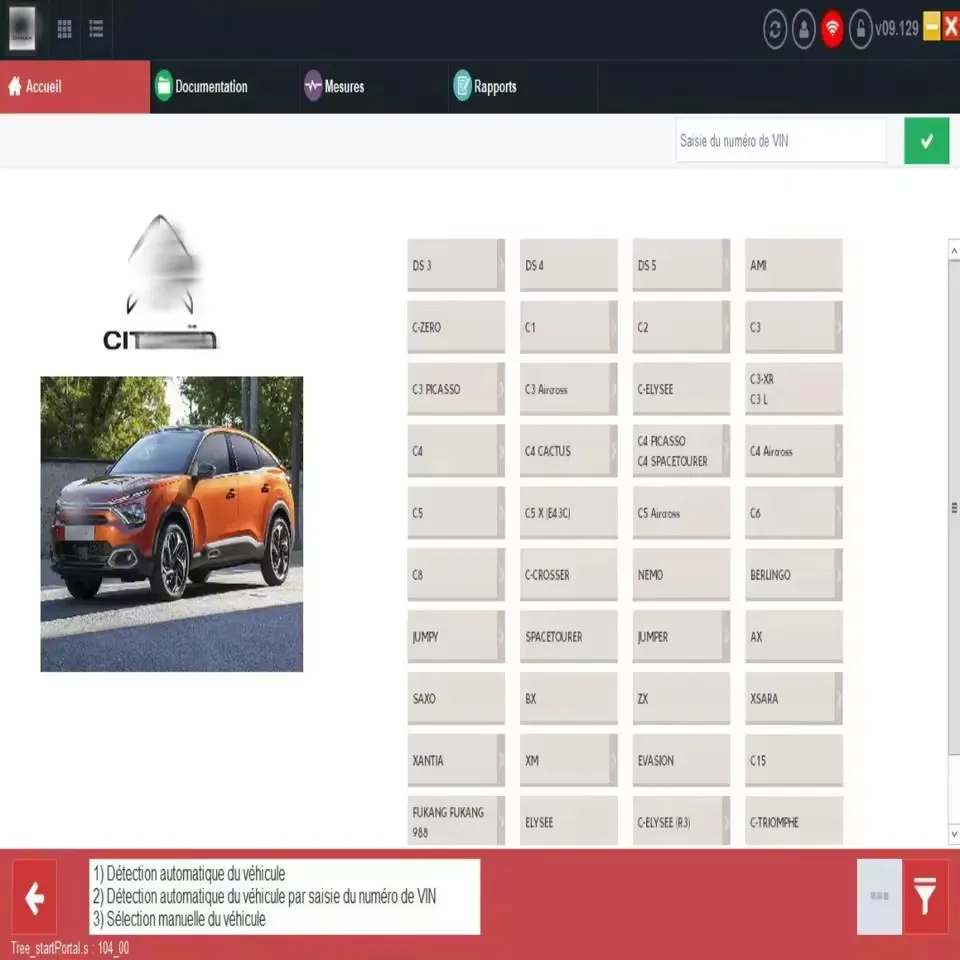Validate the VIN with the green check button
960x960 pixels.
point(926,140)
